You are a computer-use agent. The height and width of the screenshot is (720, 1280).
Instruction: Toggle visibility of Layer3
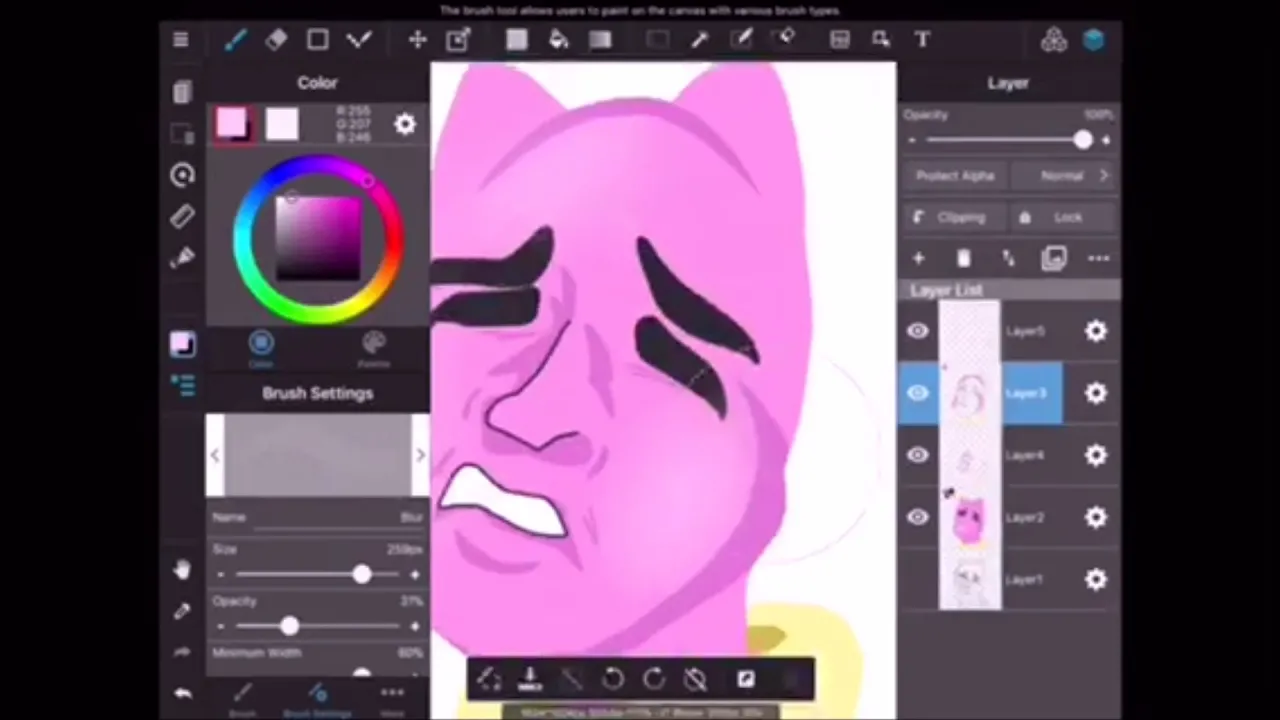(918, 393)
